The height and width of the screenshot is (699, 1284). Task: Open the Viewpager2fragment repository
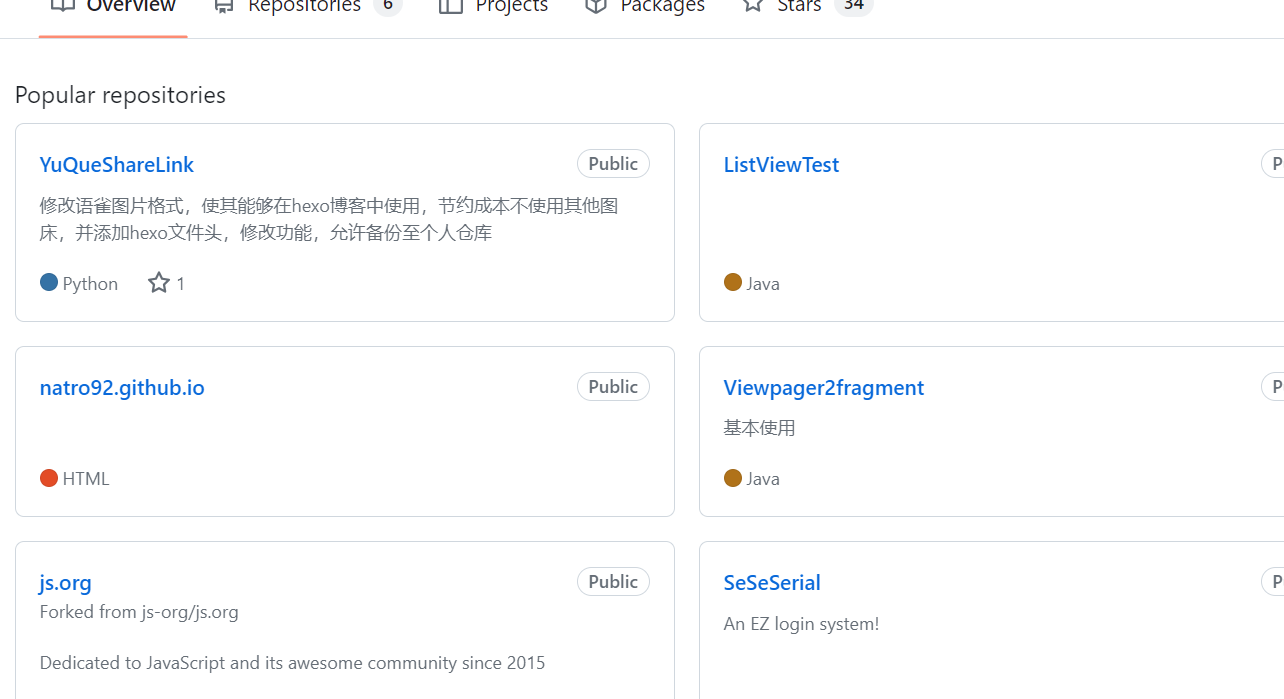pos(824,388)
